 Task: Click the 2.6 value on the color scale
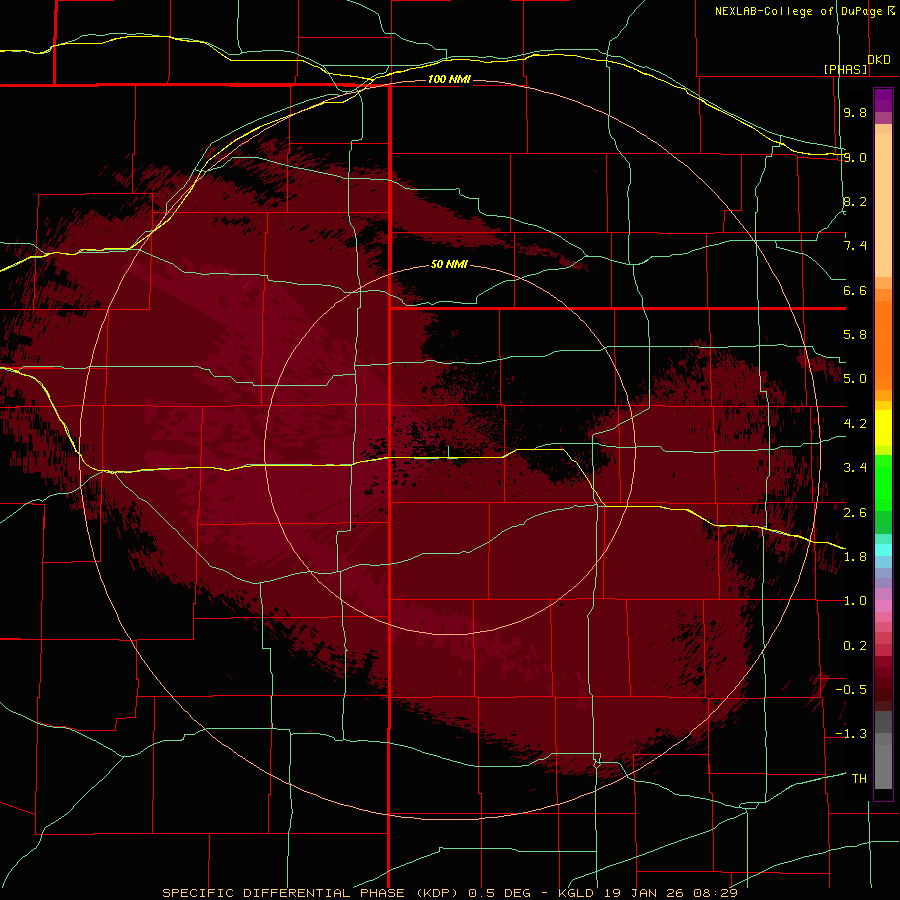coord(855,513)
